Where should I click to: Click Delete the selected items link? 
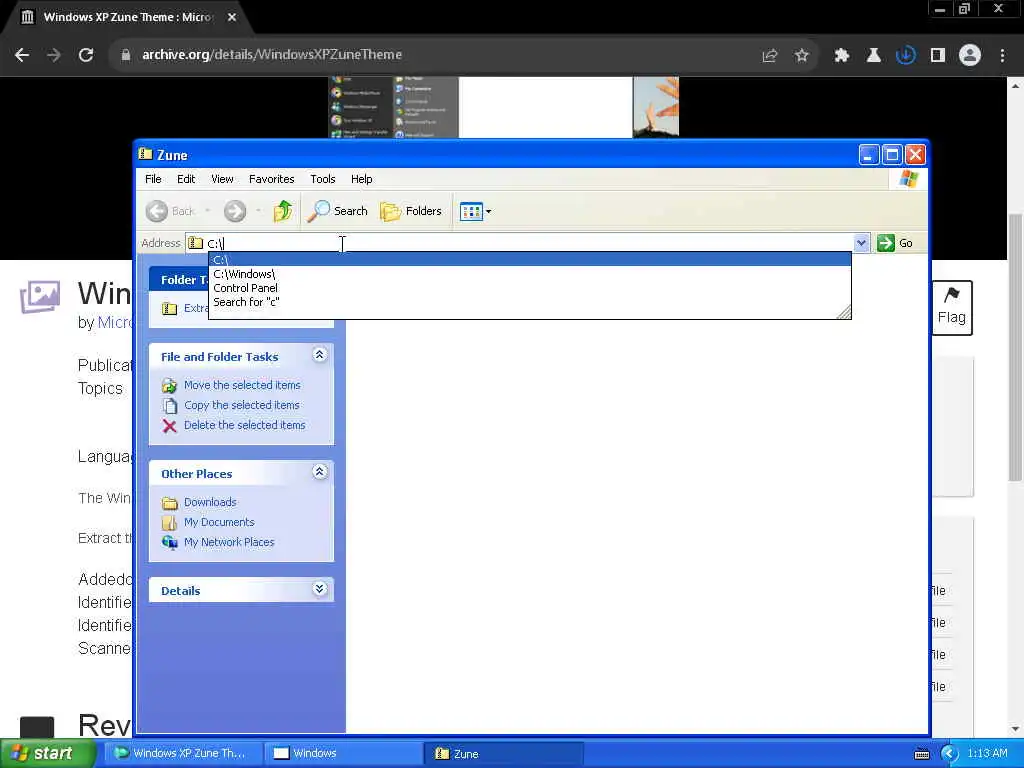pos(245,425)
